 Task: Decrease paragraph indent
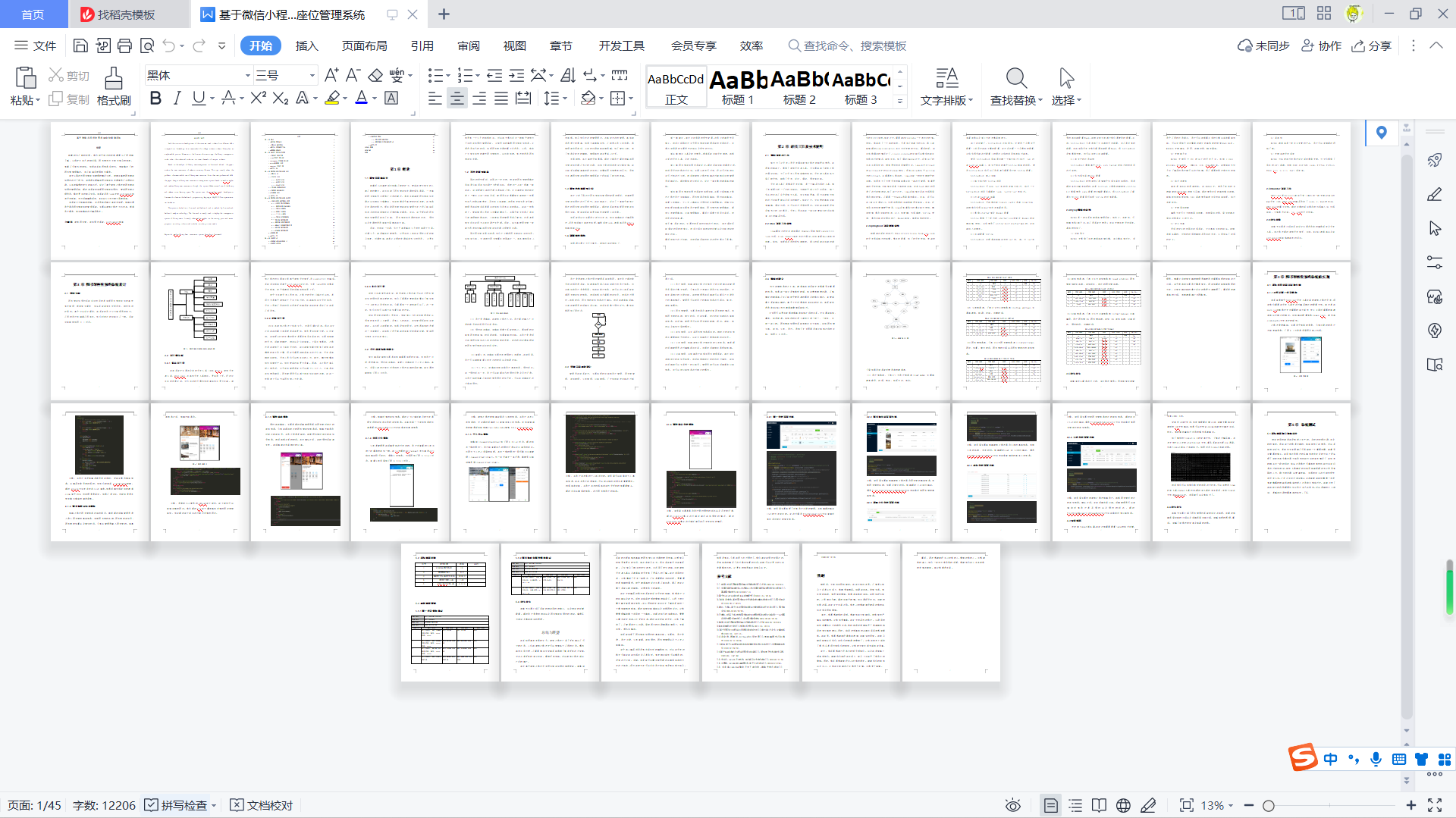494,75
